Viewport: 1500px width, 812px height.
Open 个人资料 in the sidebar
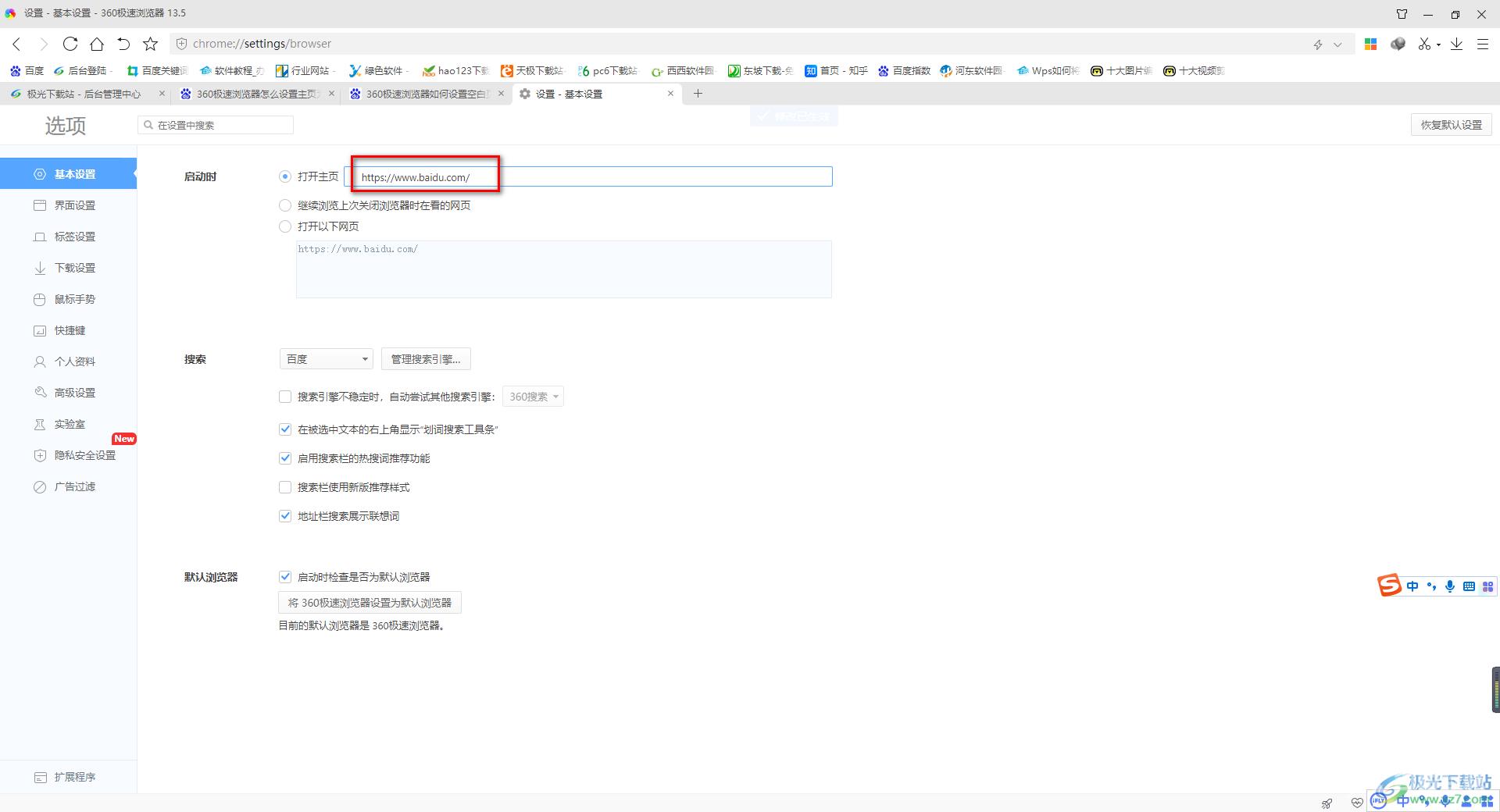tap(68, 361)
